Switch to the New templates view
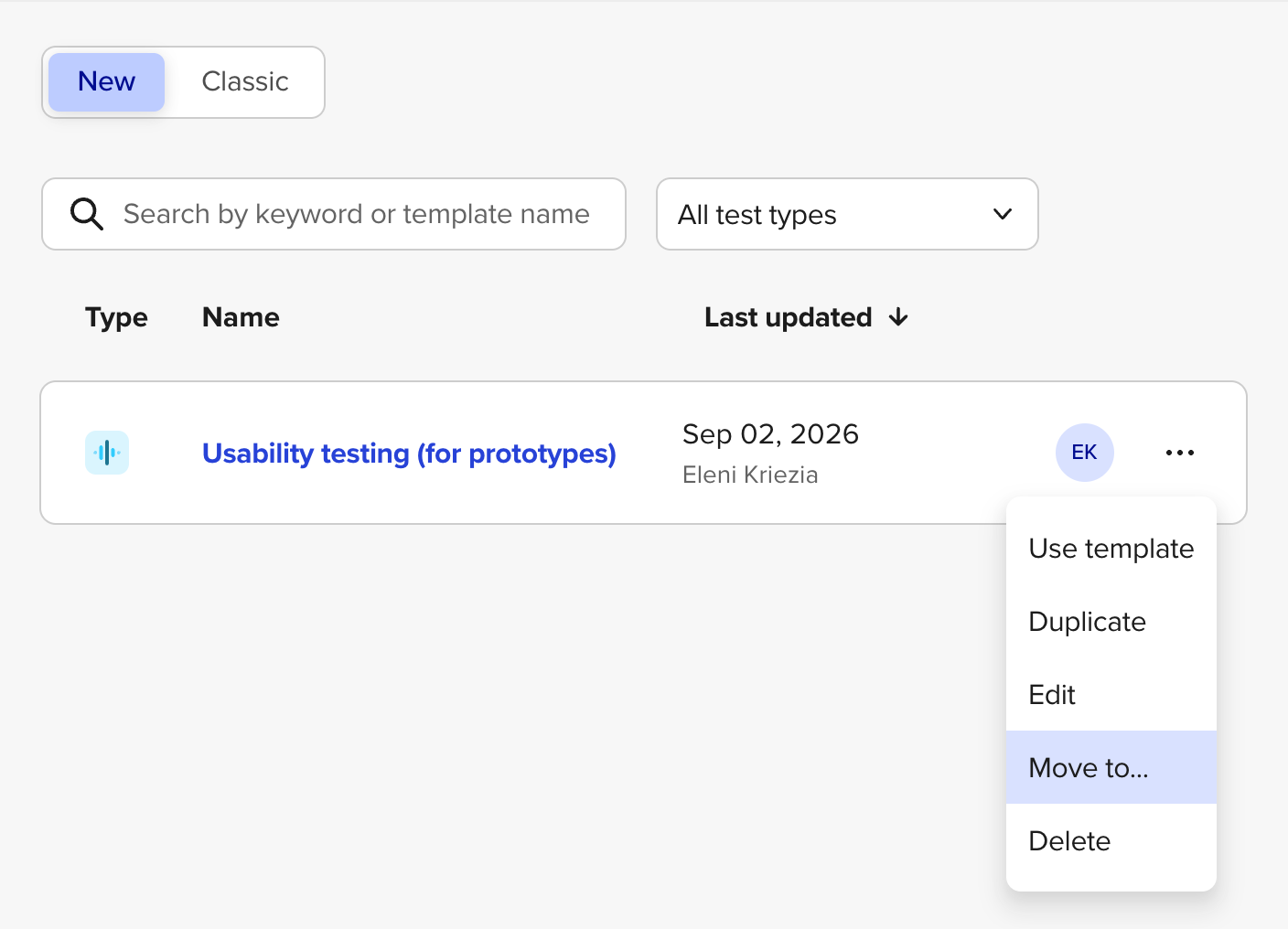 point(107,82)
